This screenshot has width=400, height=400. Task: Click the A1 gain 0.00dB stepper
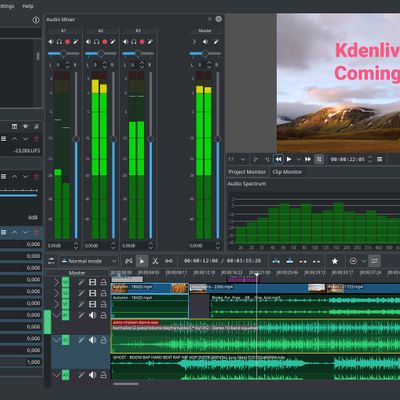point(76,246)
